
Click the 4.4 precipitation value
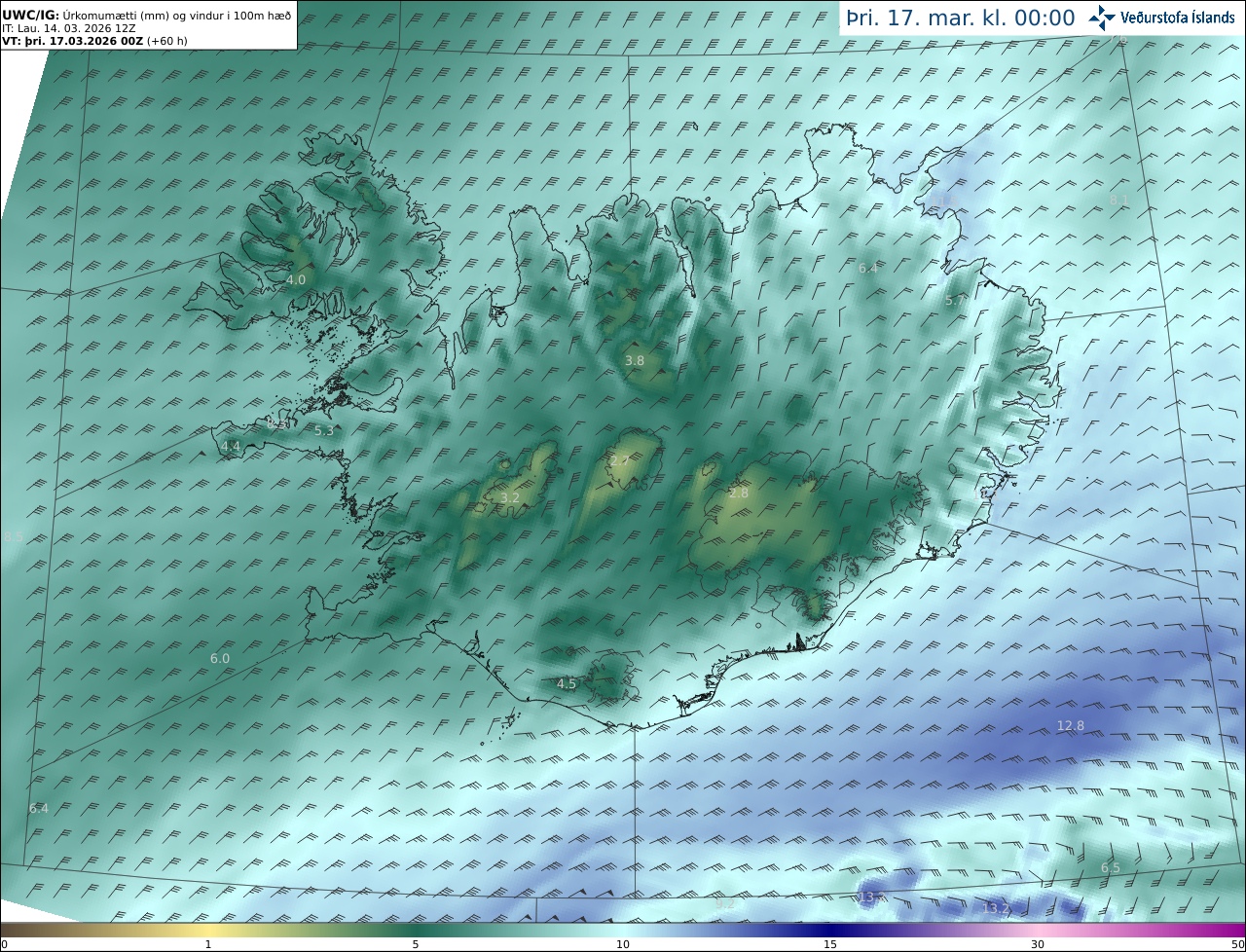pyautogui.click(x=231, y=447)
